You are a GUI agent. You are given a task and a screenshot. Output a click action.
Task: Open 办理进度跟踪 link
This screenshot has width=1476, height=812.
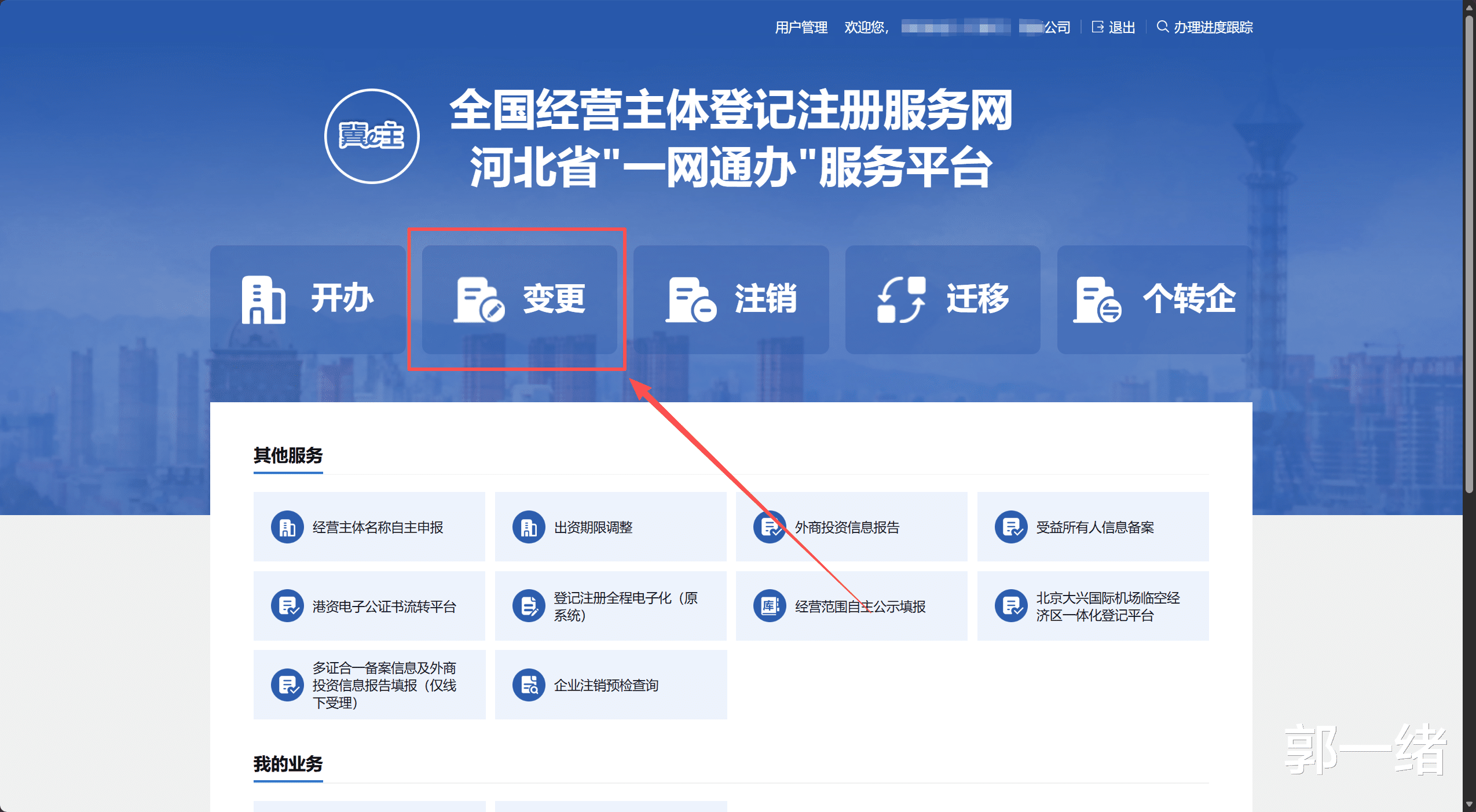coord(1213,27)
